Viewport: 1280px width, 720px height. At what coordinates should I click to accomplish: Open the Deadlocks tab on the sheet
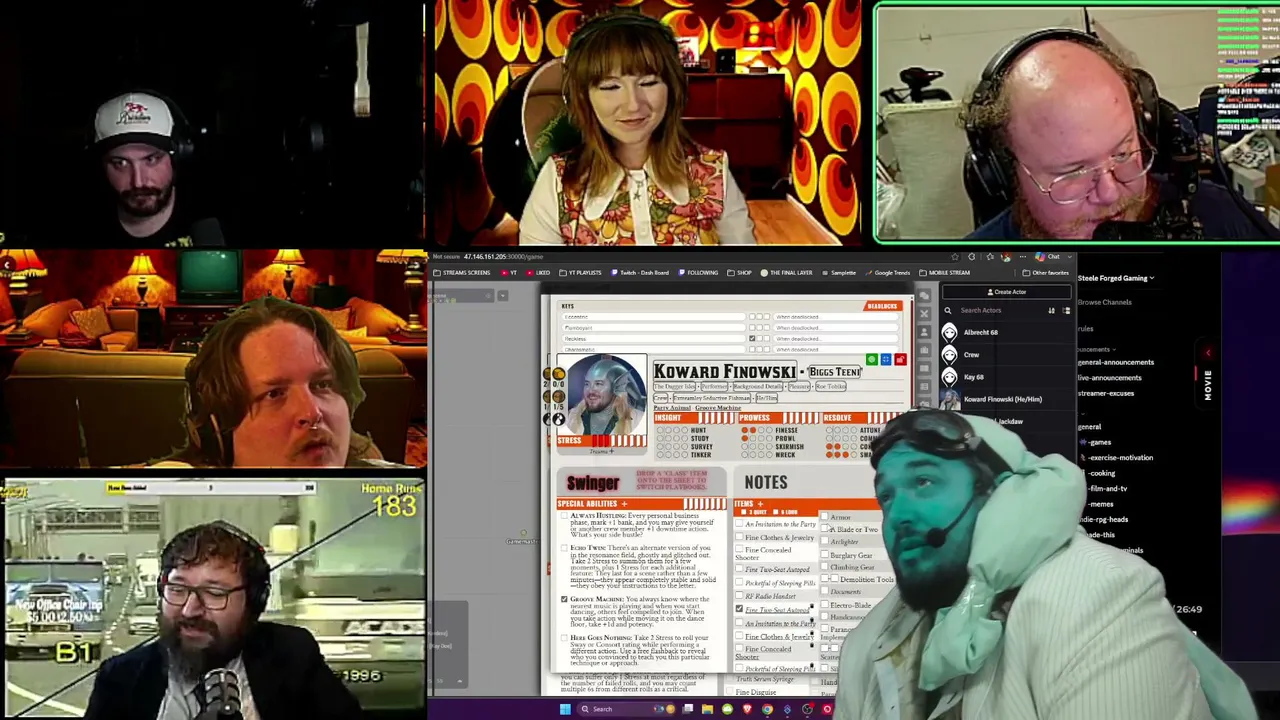coord(883,306)
